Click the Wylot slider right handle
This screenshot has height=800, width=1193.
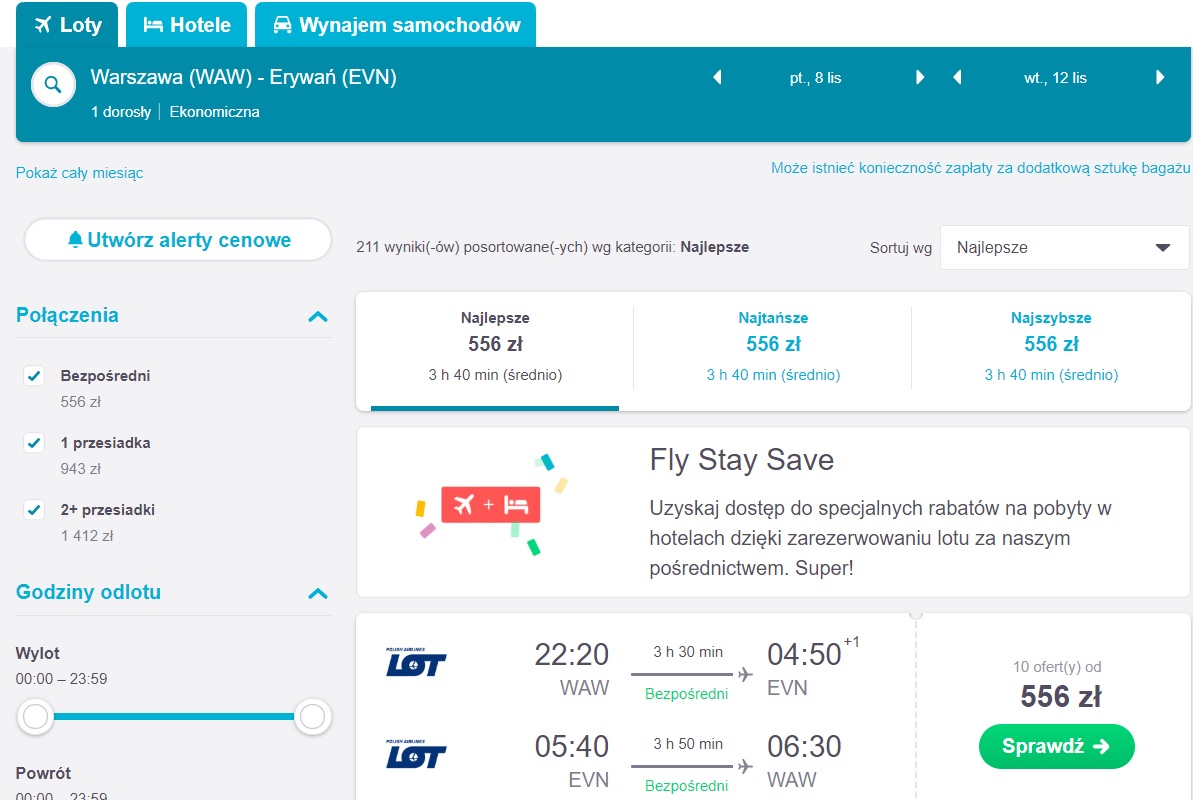312,716
